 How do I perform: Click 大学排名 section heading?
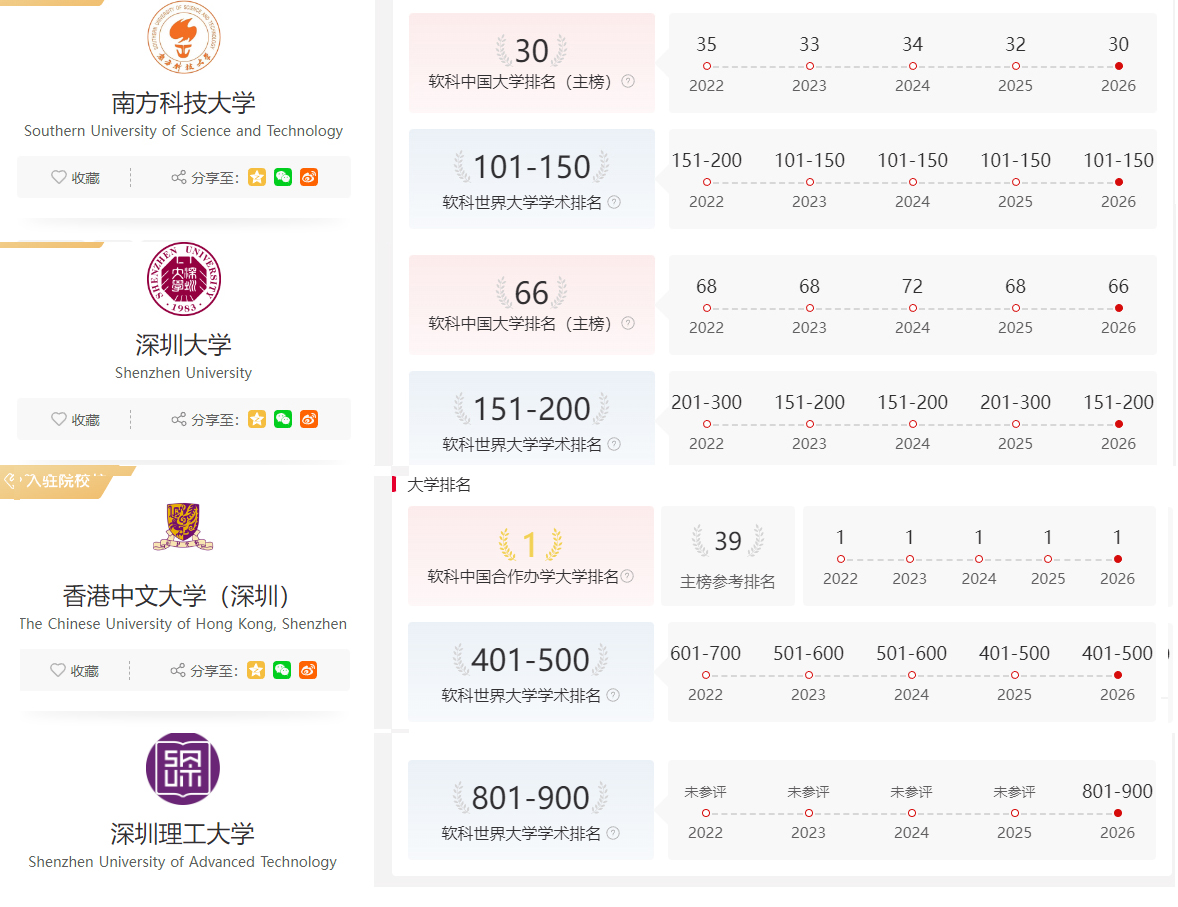coord(439,485)
